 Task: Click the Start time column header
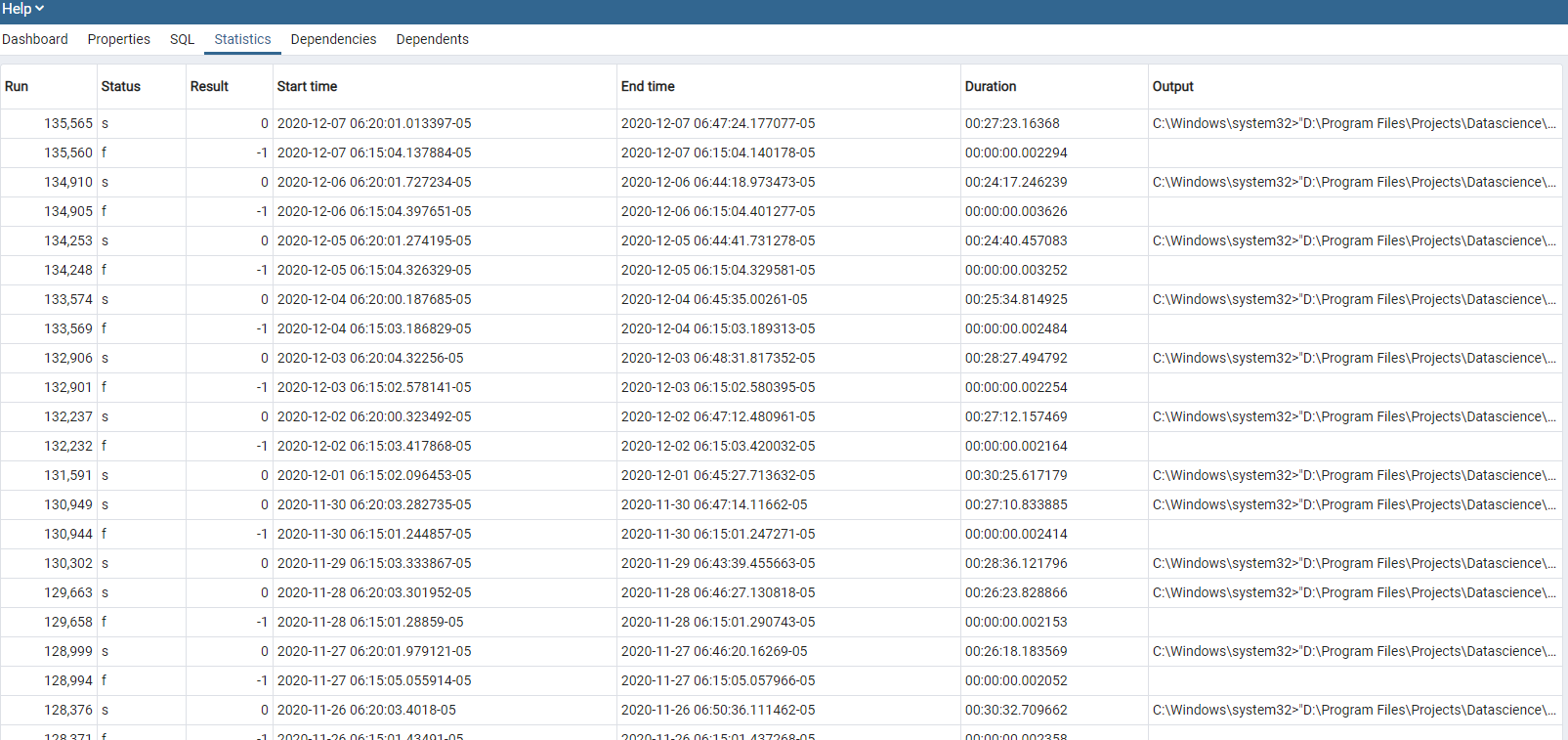(307, 86)
